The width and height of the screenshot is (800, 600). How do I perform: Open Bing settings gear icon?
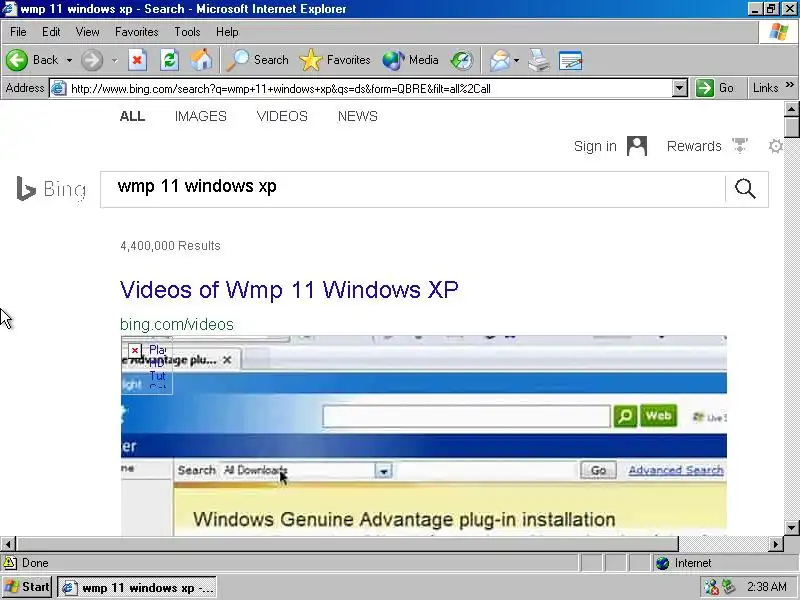776,146
